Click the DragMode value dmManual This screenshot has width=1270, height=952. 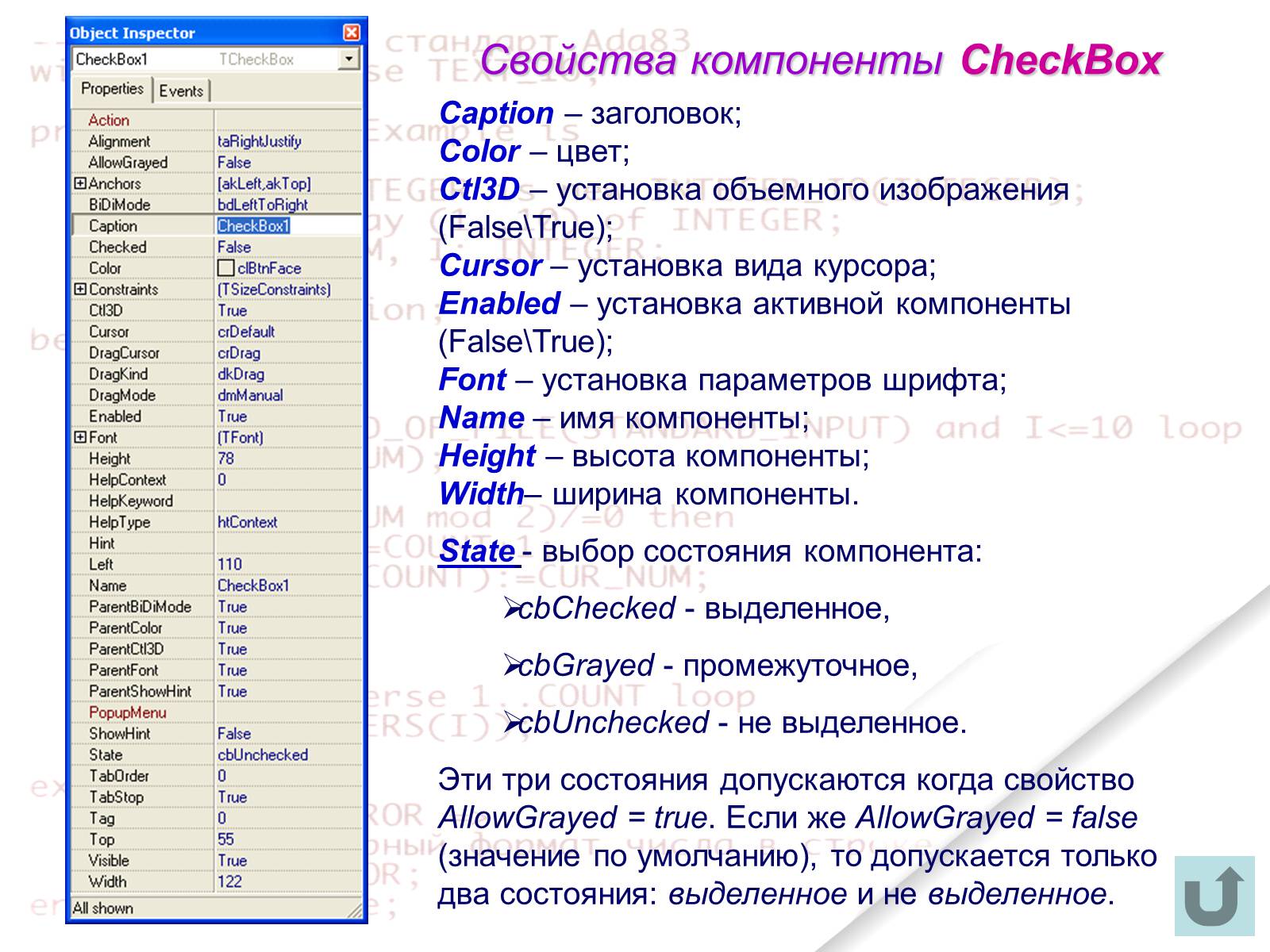pos(250,395)
